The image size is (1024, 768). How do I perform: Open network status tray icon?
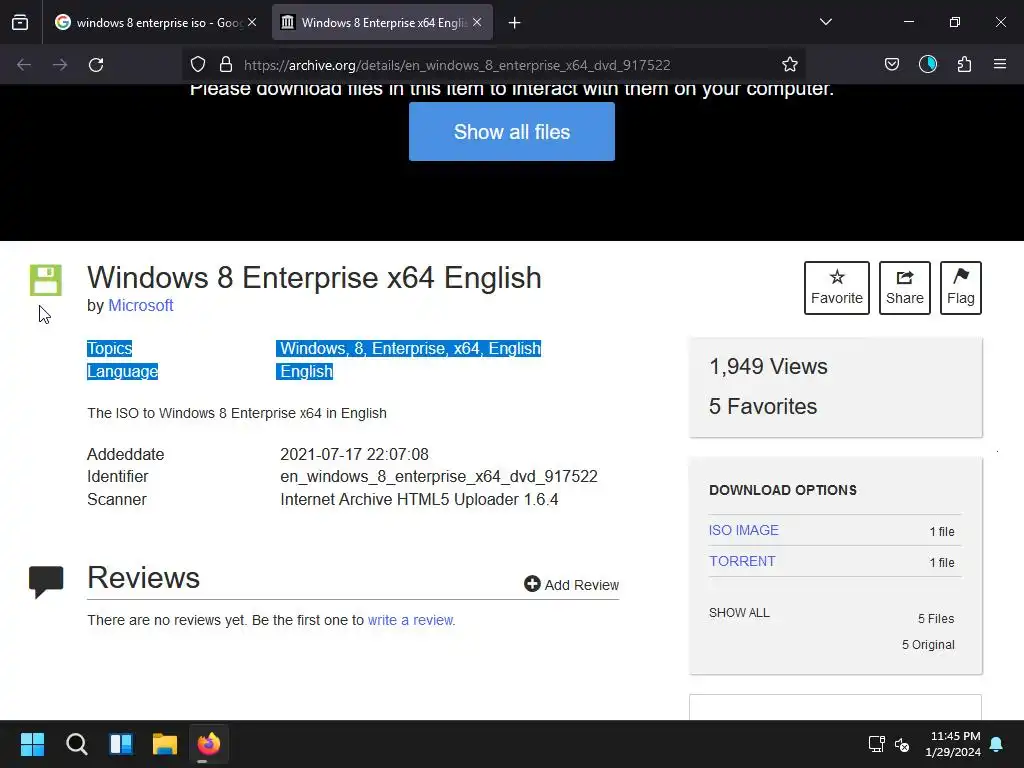click(x=876, y=744)
